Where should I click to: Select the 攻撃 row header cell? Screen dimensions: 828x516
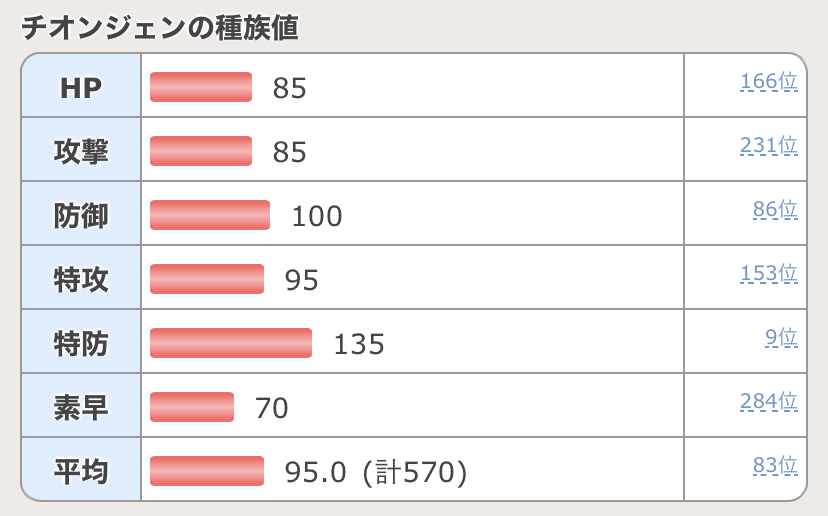click(81, 149)
